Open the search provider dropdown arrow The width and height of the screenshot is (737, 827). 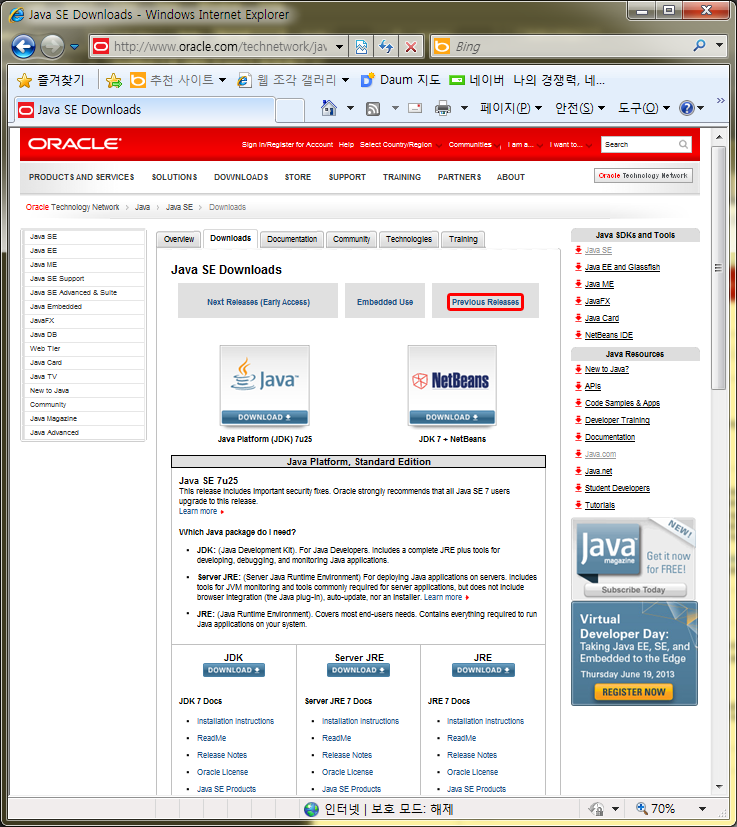(720, 45)
